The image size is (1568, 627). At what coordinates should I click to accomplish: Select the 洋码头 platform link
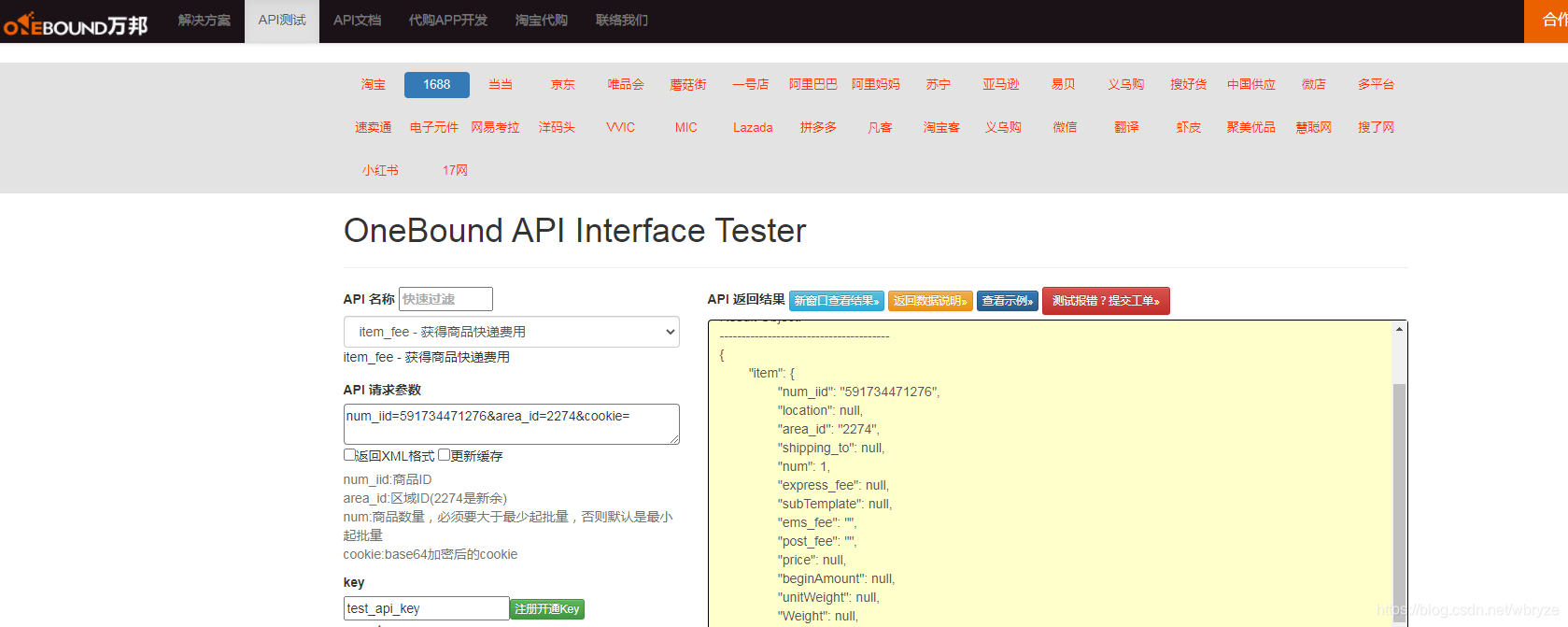(558, 127)
